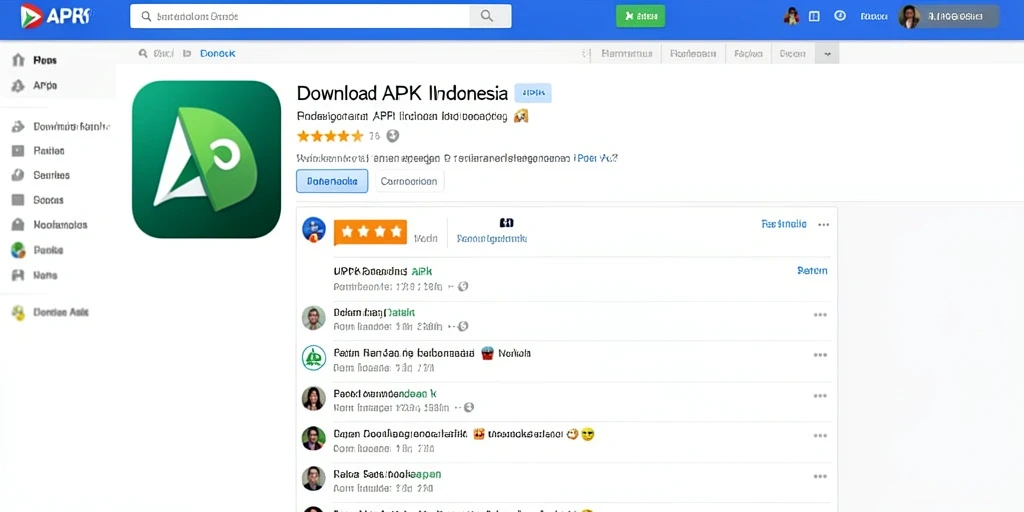1024x512 pixels.
Task: Select the 'Sopras' sidebar icon
Action: tap(18, 200)
